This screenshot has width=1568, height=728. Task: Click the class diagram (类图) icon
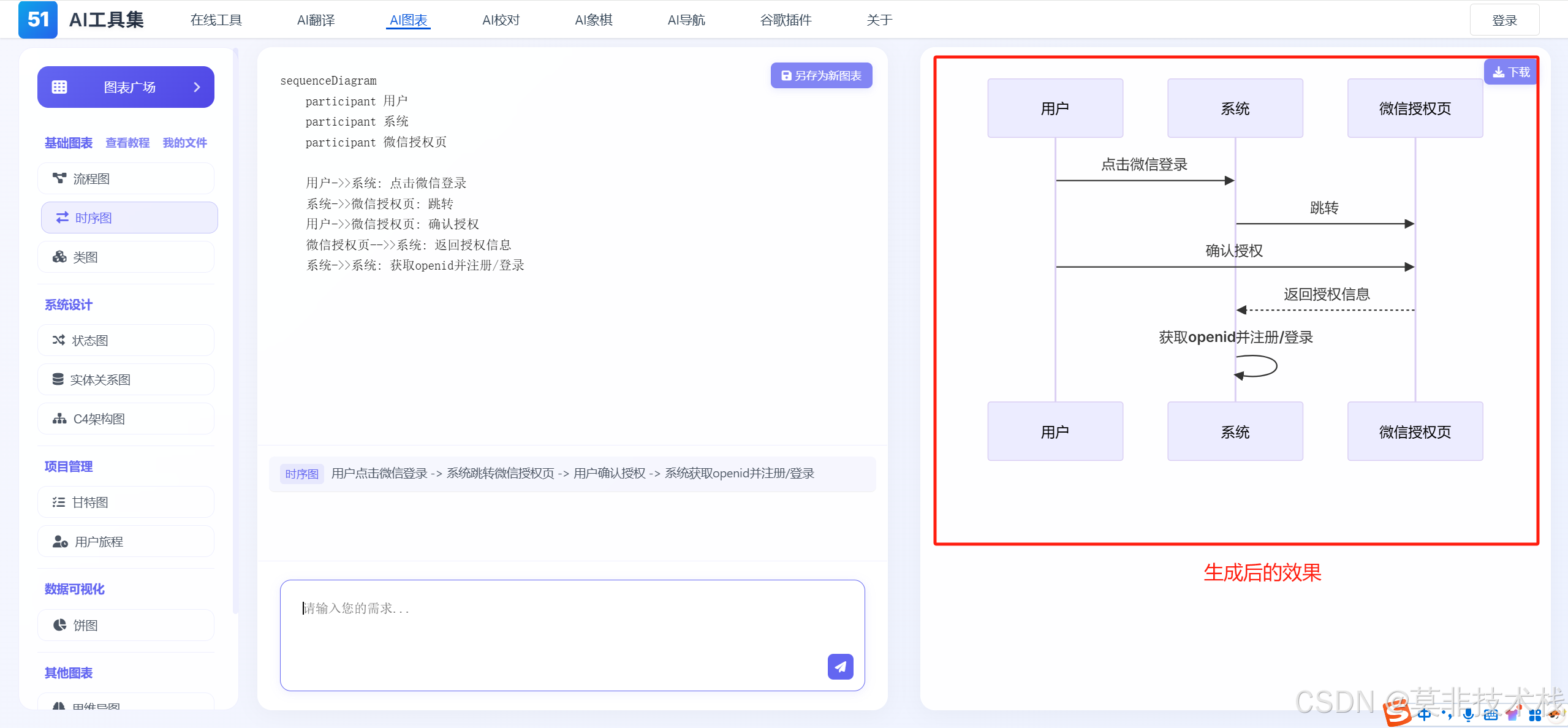point(59,257)
